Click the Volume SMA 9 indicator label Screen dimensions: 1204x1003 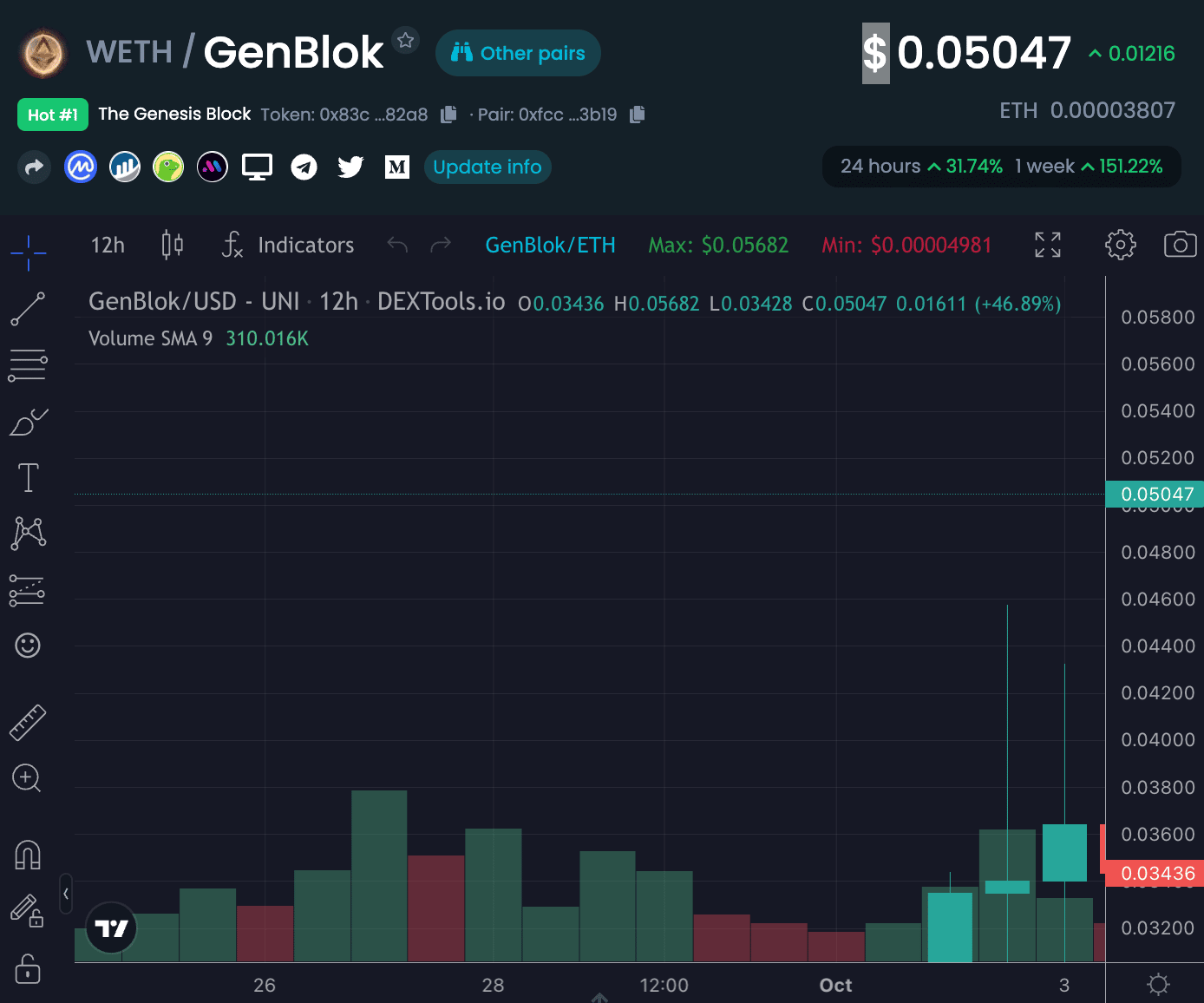pos(150,338)
